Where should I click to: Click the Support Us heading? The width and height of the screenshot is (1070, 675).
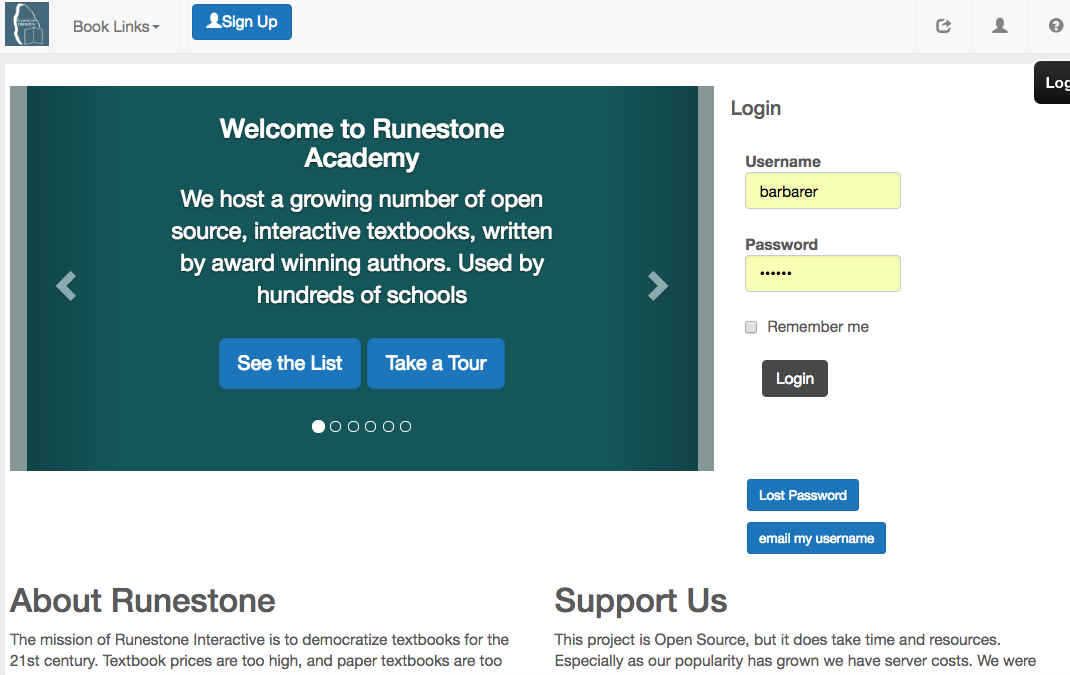pos(641,601)
